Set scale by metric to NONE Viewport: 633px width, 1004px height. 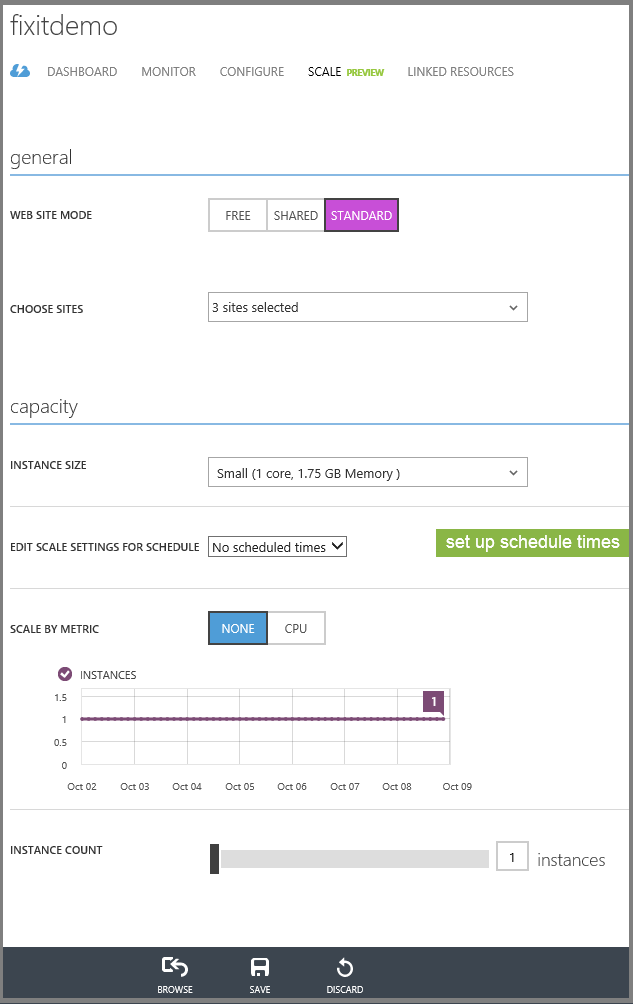(x=238, y=628)
